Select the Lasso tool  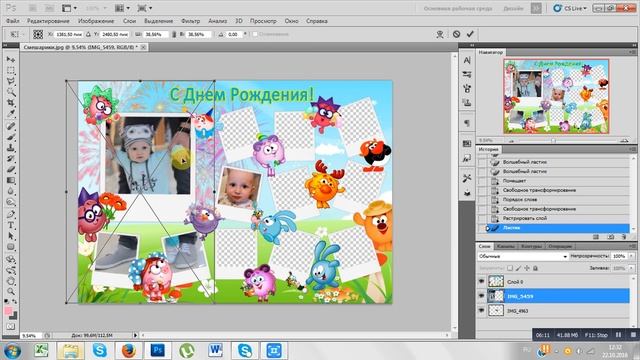click(11, 81)
